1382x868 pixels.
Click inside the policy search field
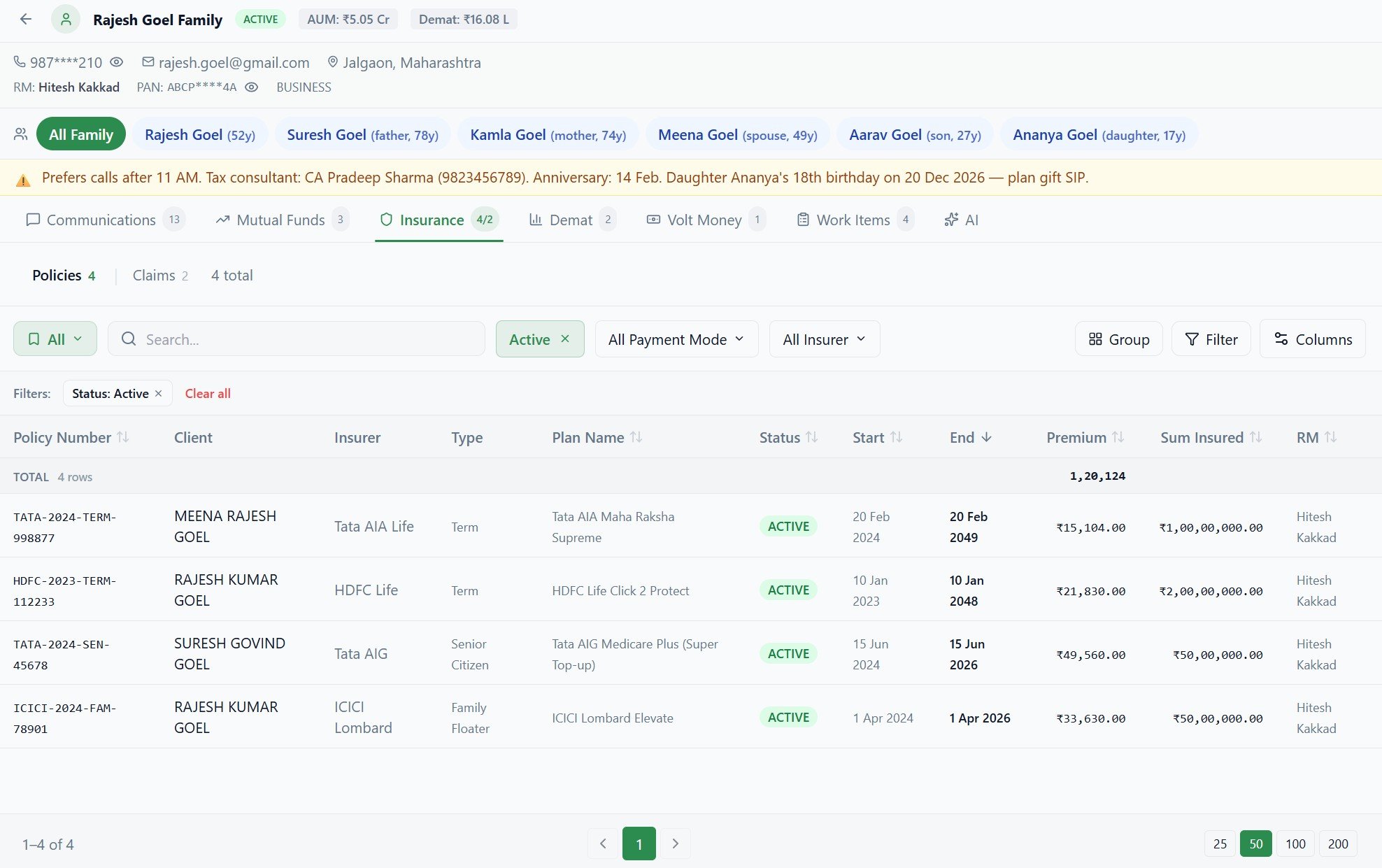297,339
